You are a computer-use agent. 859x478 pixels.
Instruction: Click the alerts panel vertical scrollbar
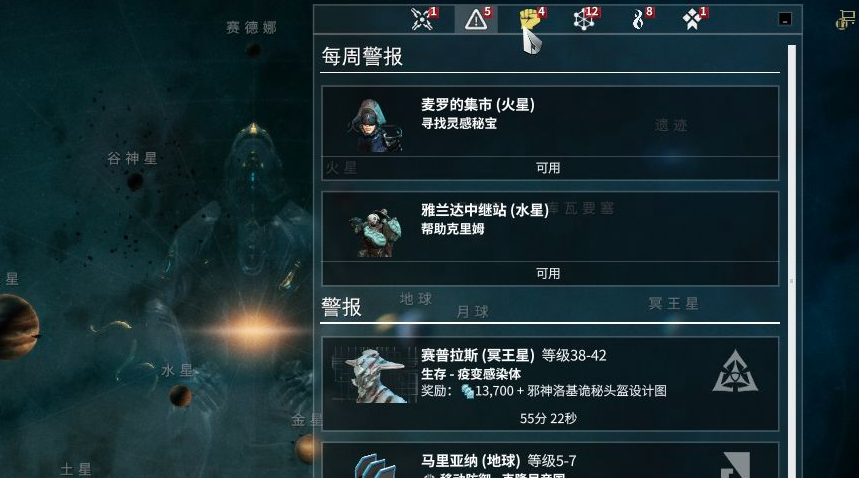[x=792, y=261]
